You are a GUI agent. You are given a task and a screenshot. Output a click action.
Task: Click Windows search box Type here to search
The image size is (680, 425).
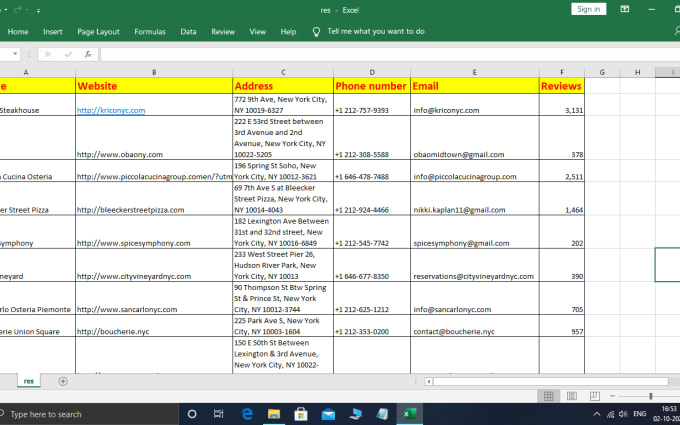(x=88, y=414)
